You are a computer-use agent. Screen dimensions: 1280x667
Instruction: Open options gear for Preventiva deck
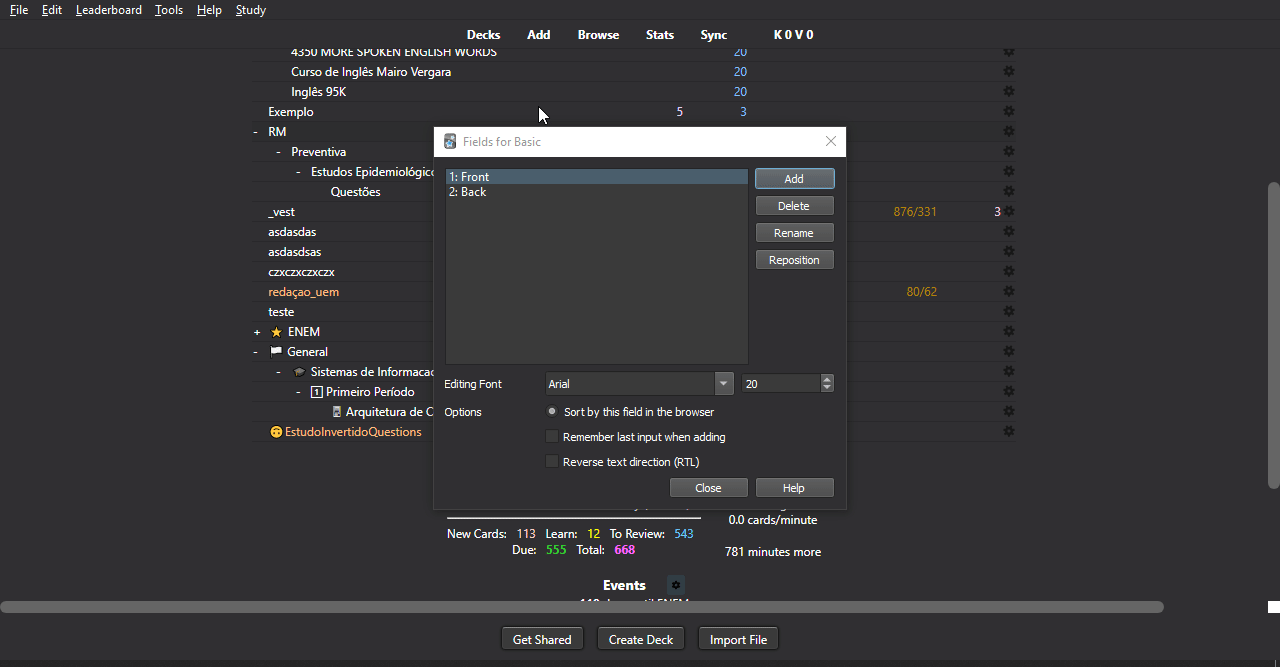point(1009,152)
